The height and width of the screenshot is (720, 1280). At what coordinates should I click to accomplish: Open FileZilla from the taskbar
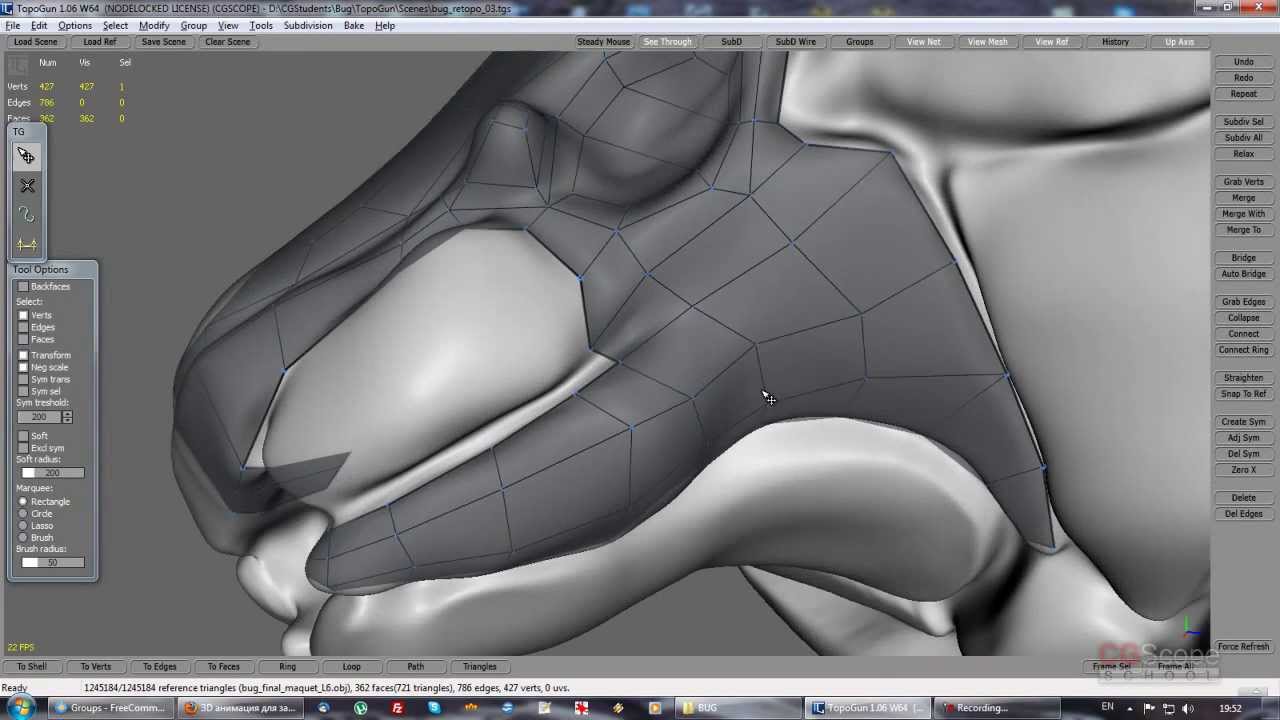(397, 708)
